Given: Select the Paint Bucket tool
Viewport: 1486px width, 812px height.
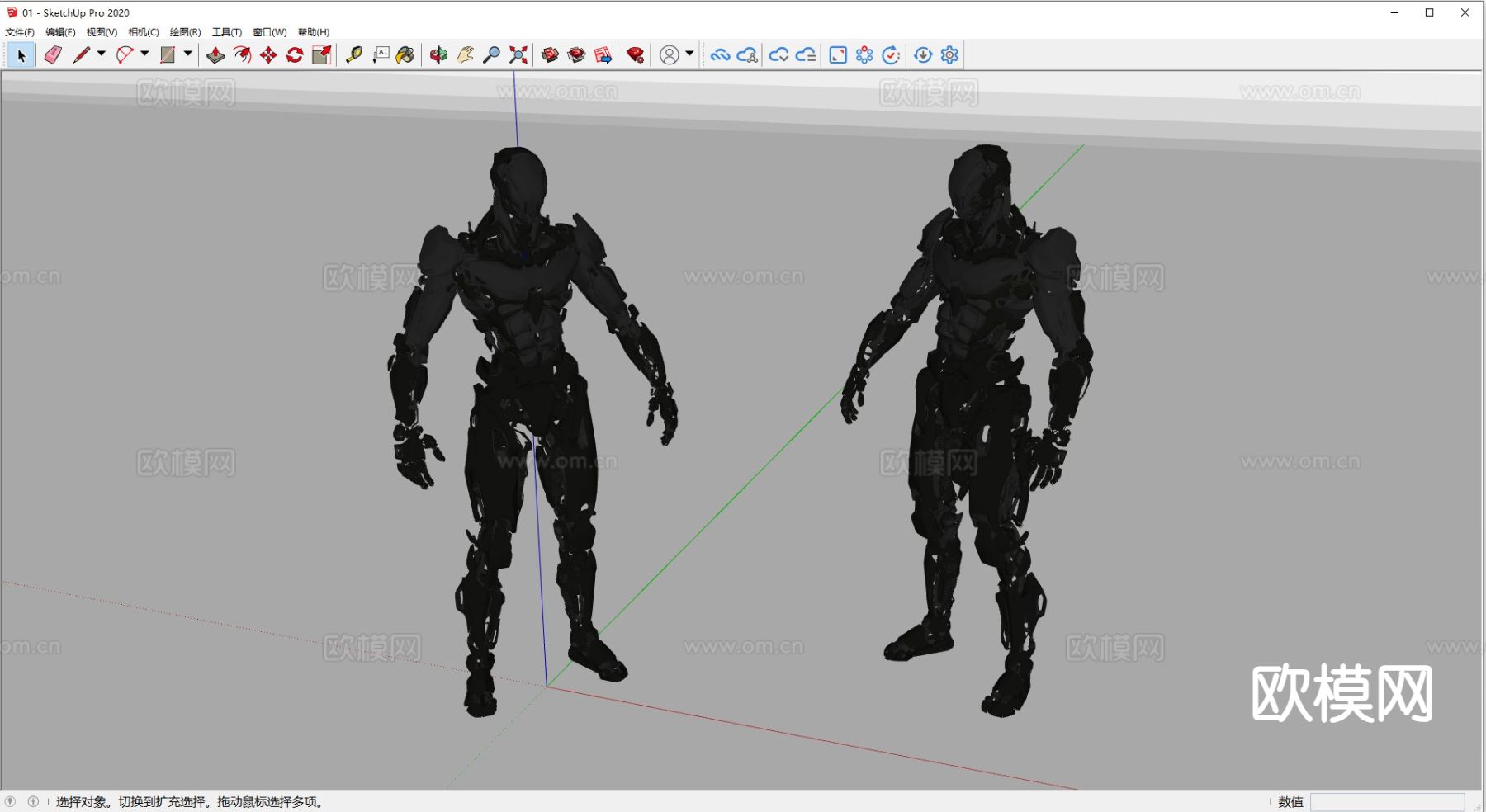Looking at the screenshot, I should [405, 55].
